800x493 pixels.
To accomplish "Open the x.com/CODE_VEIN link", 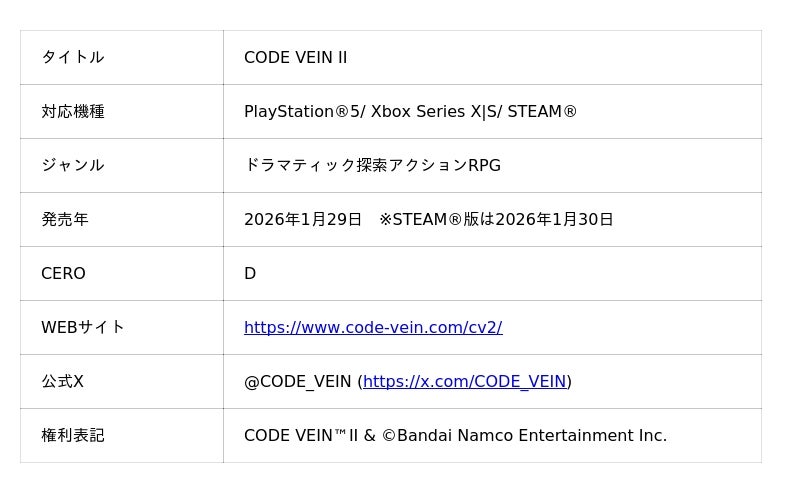I will (x=464, y=382).
